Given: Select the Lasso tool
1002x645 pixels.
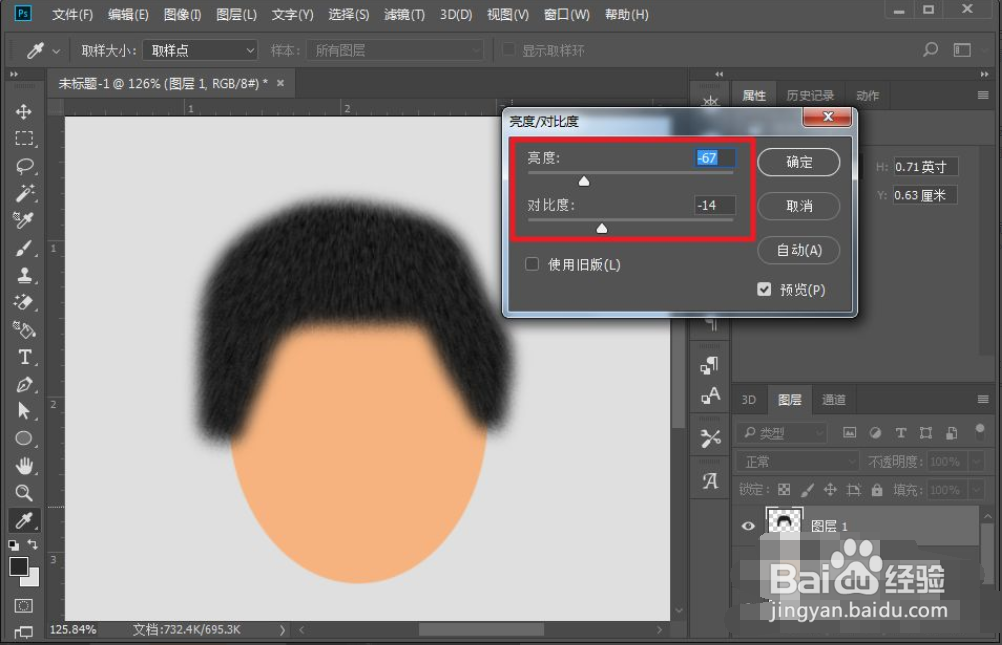Looking at the screenshot, I should pos(24,166).
